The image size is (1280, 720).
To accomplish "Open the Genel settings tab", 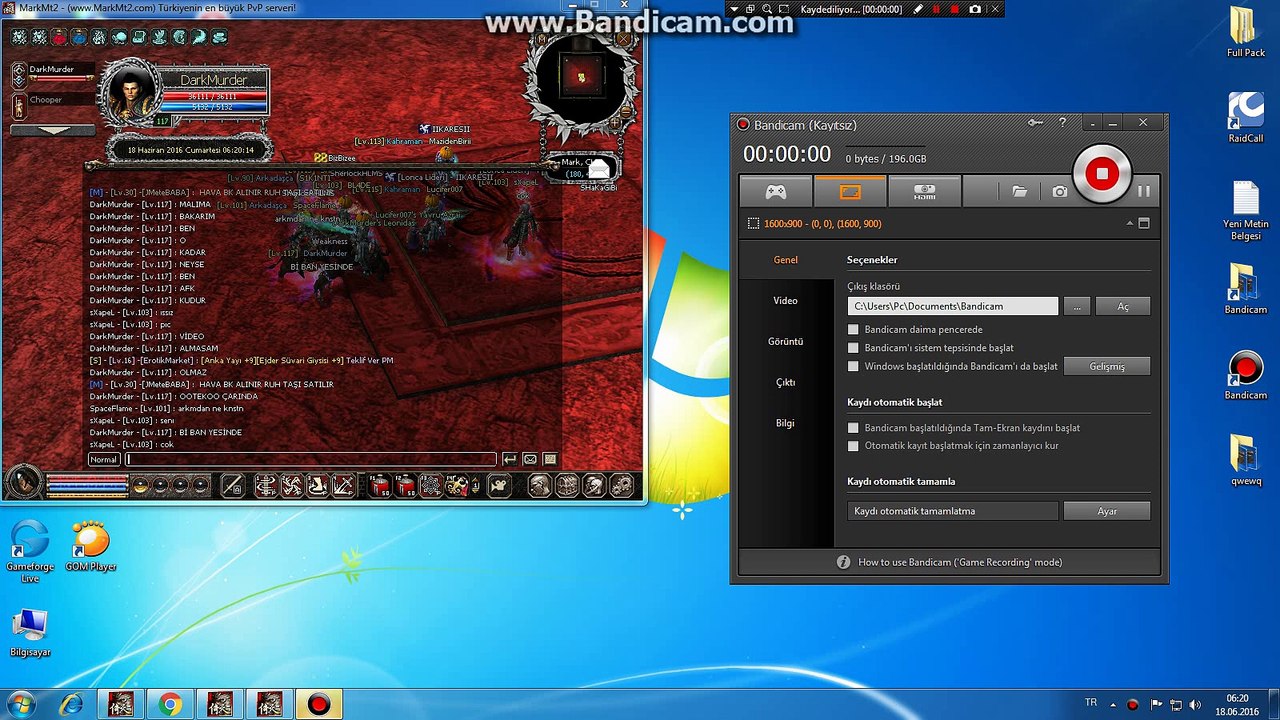I will 786,260.
